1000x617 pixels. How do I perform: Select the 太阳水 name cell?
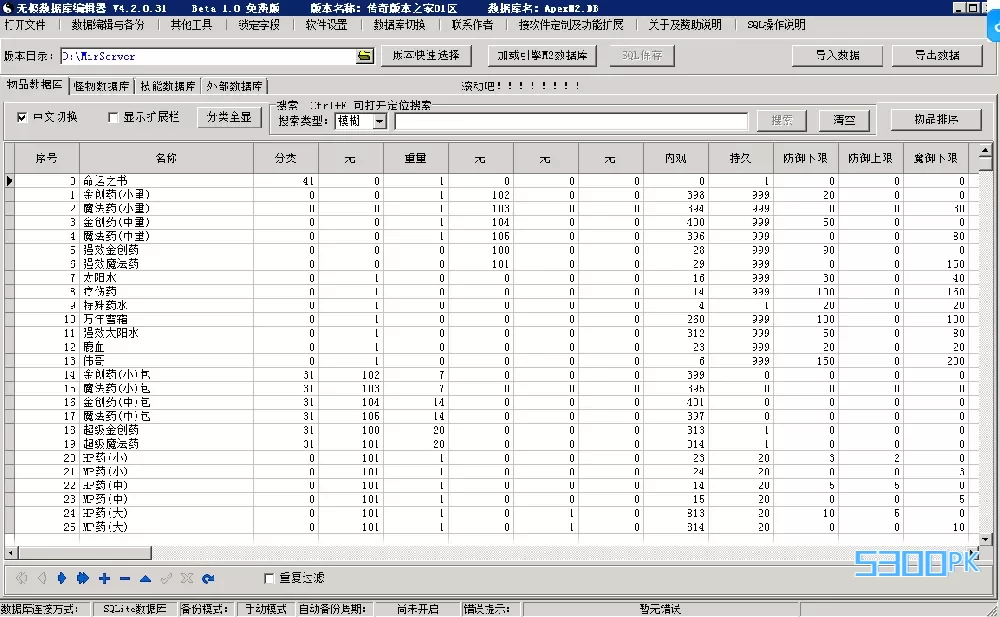[166, 278]
